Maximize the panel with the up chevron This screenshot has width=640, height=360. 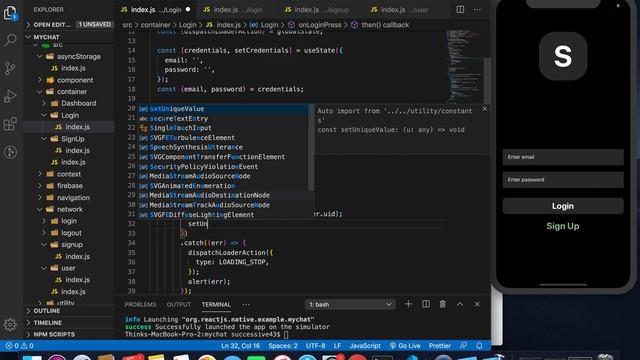(x=460, y=304)
